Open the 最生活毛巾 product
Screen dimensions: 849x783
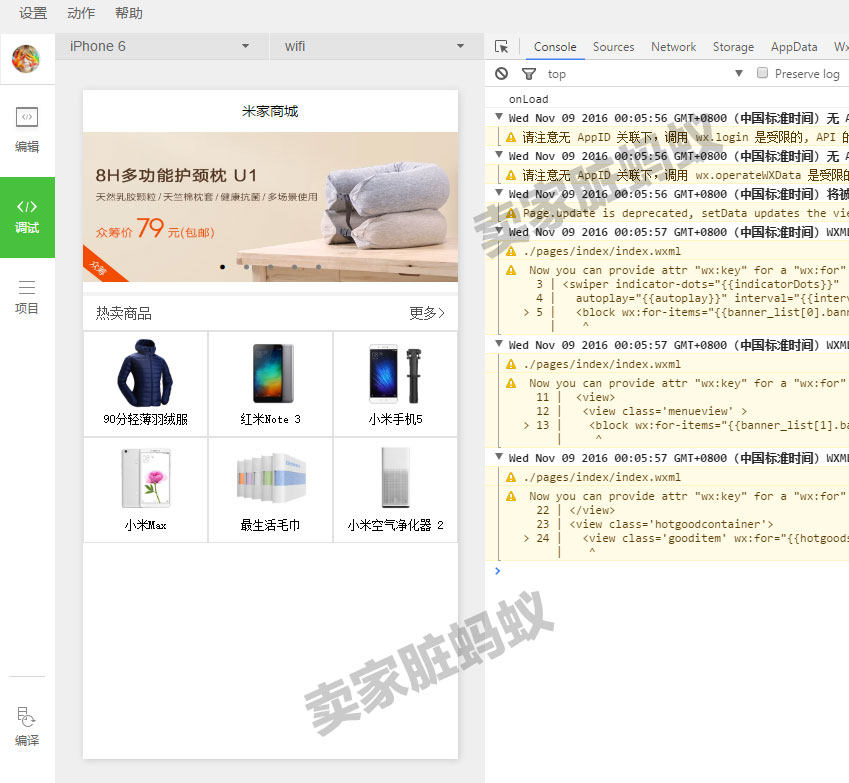(x=270, y=490)
